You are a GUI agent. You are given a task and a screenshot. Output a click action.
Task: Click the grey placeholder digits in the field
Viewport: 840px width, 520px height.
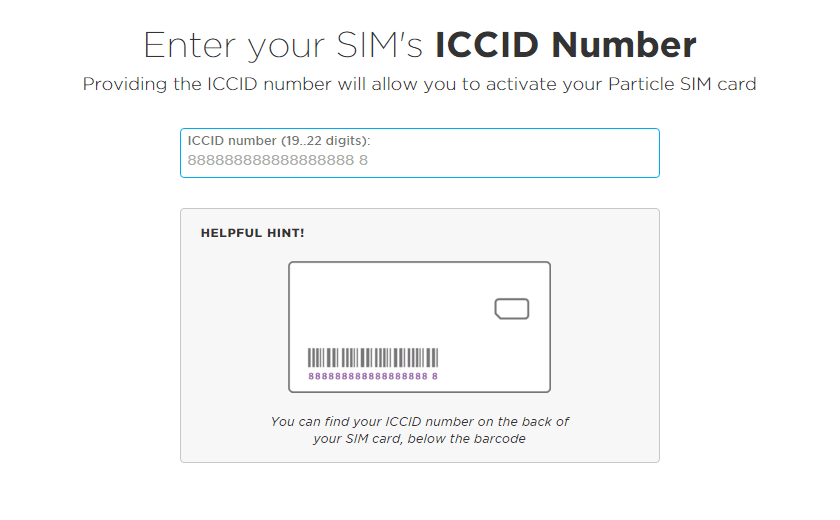point(270,160)
